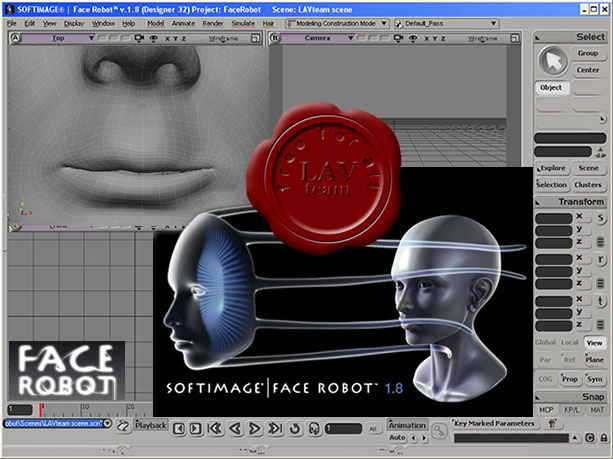Open the File menu
The height and width of the screenshot is (459, 613).
[12, 23]
